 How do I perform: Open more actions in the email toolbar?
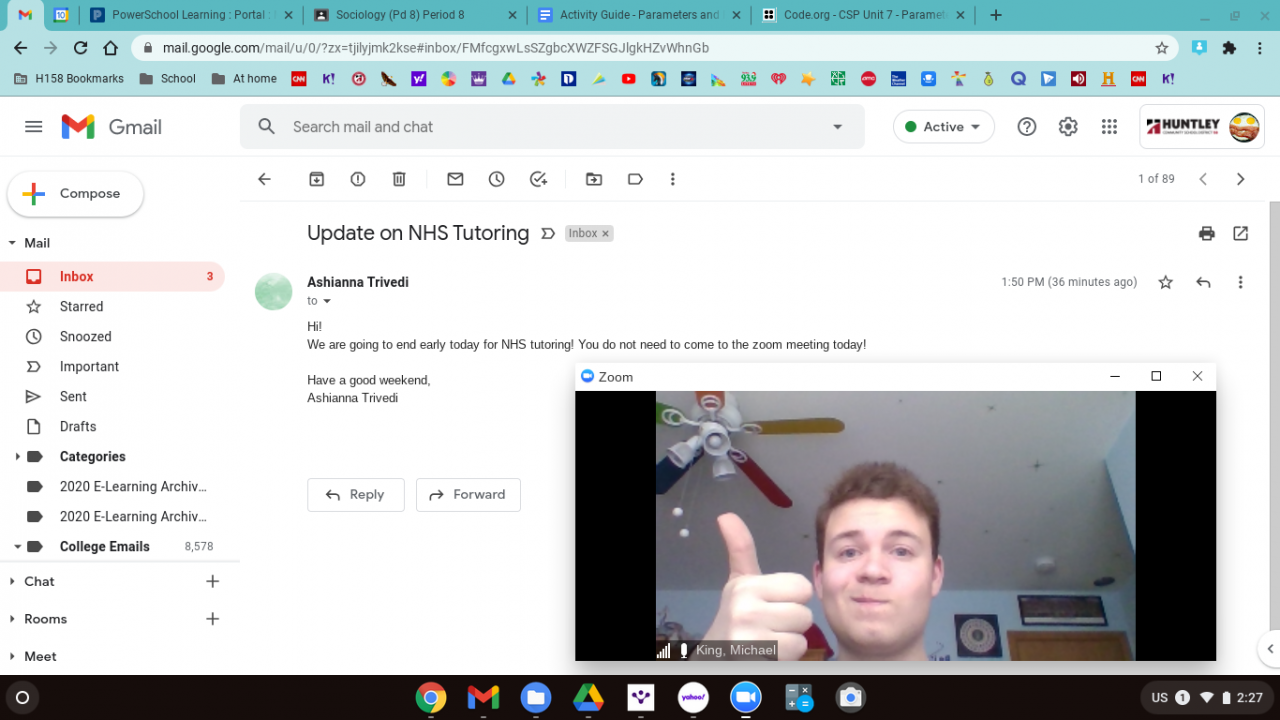[x=673, y=179]
